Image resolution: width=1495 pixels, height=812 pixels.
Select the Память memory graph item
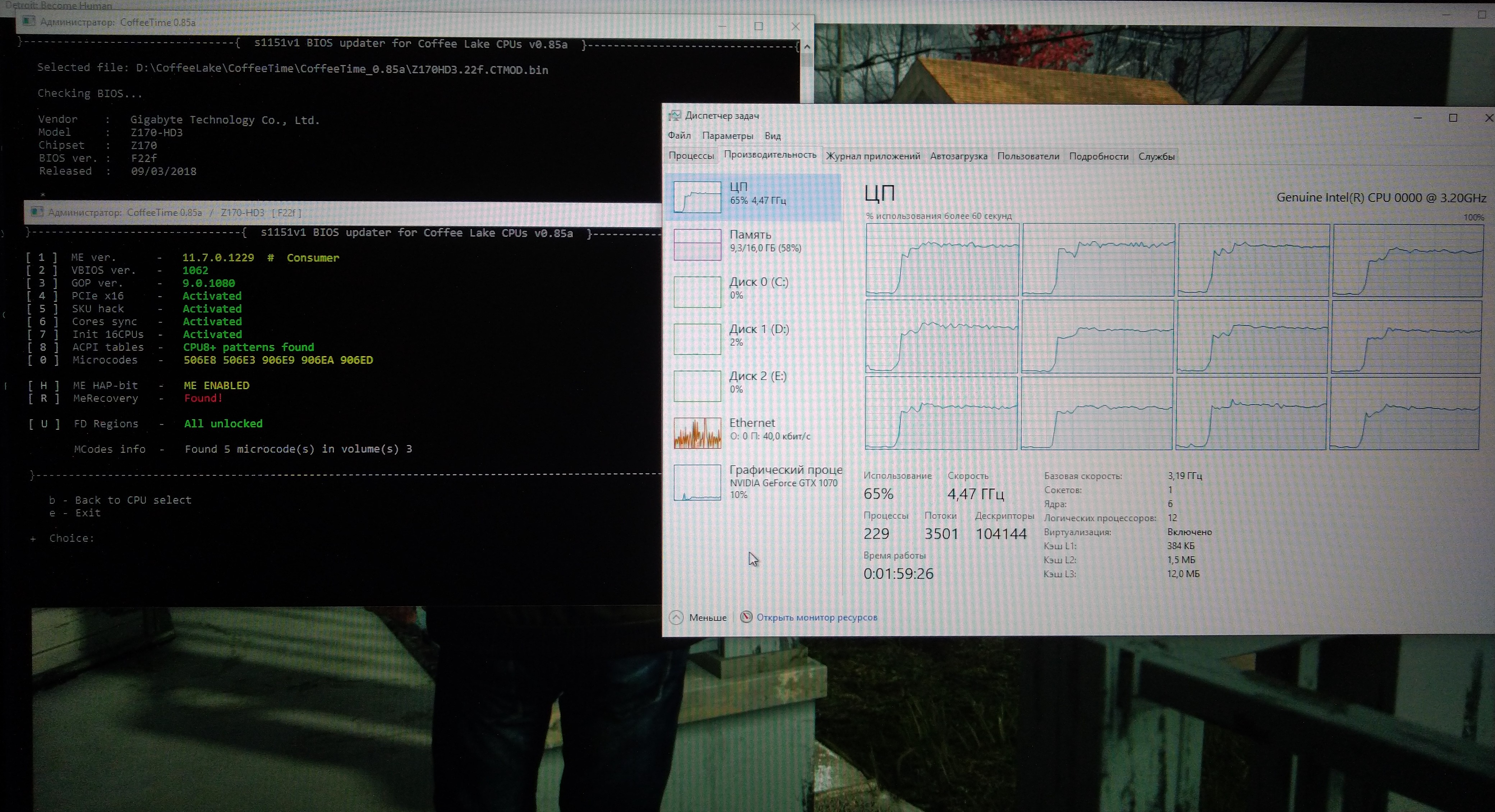(697, 244)
